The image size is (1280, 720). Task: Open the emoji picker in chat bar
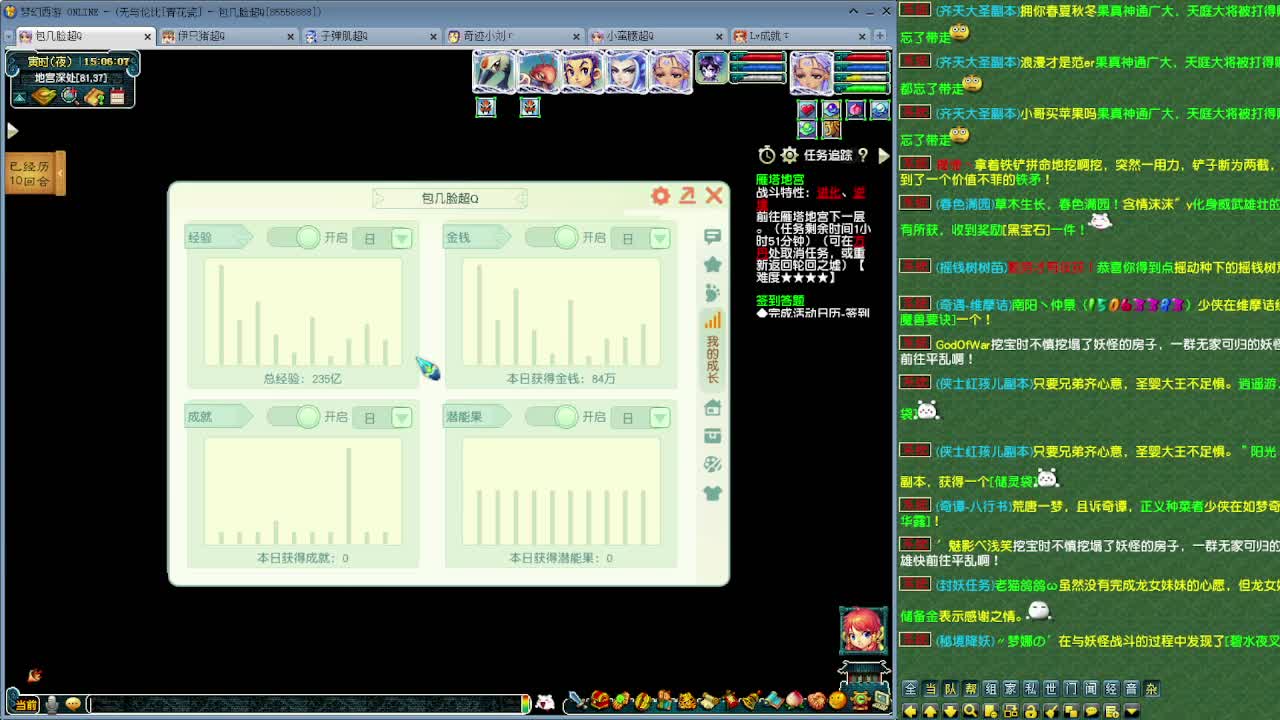(74, 705)
